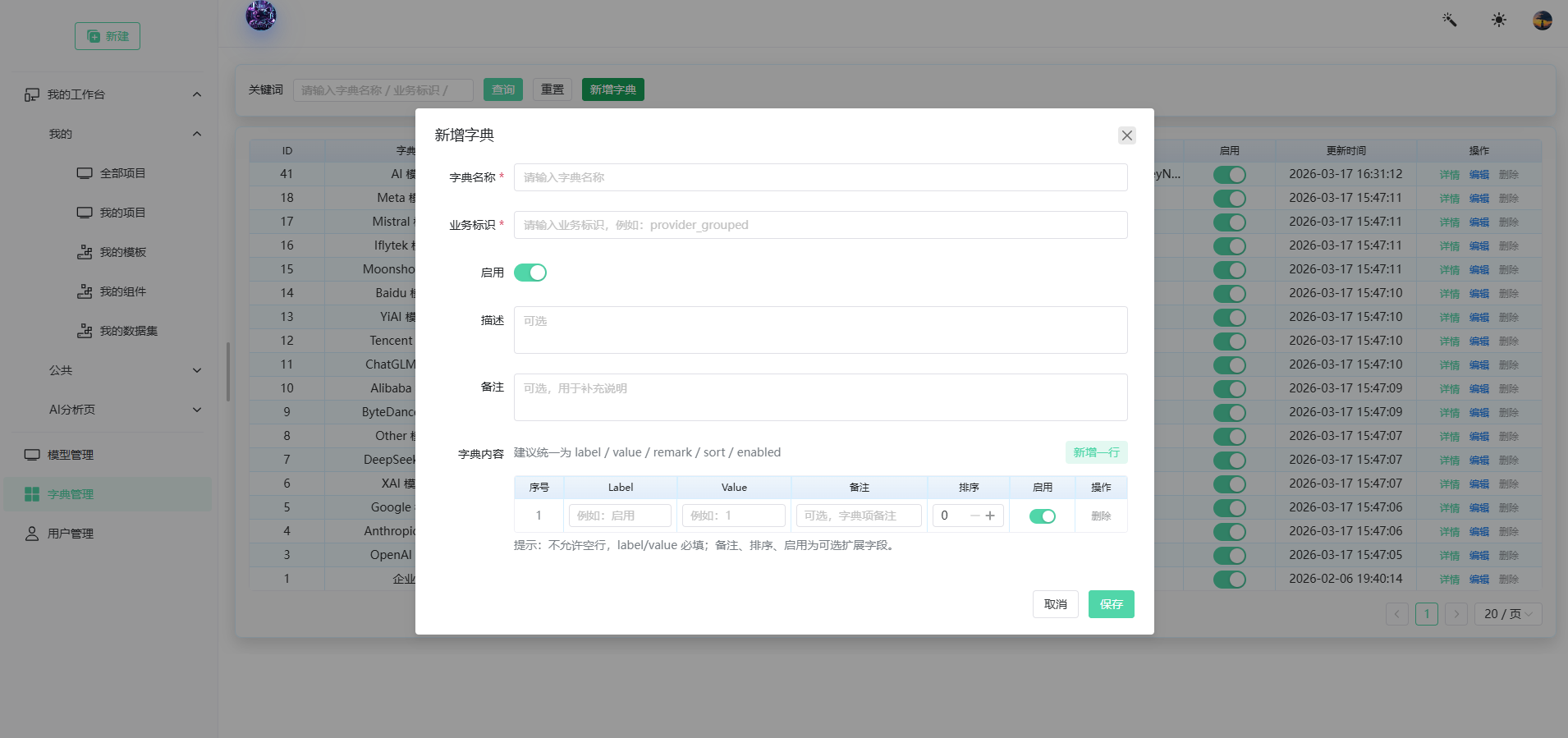This screenshot has width=1568, height=738.
Task: Open 模型管理 in the sidebar
Action: pos(108,455)
